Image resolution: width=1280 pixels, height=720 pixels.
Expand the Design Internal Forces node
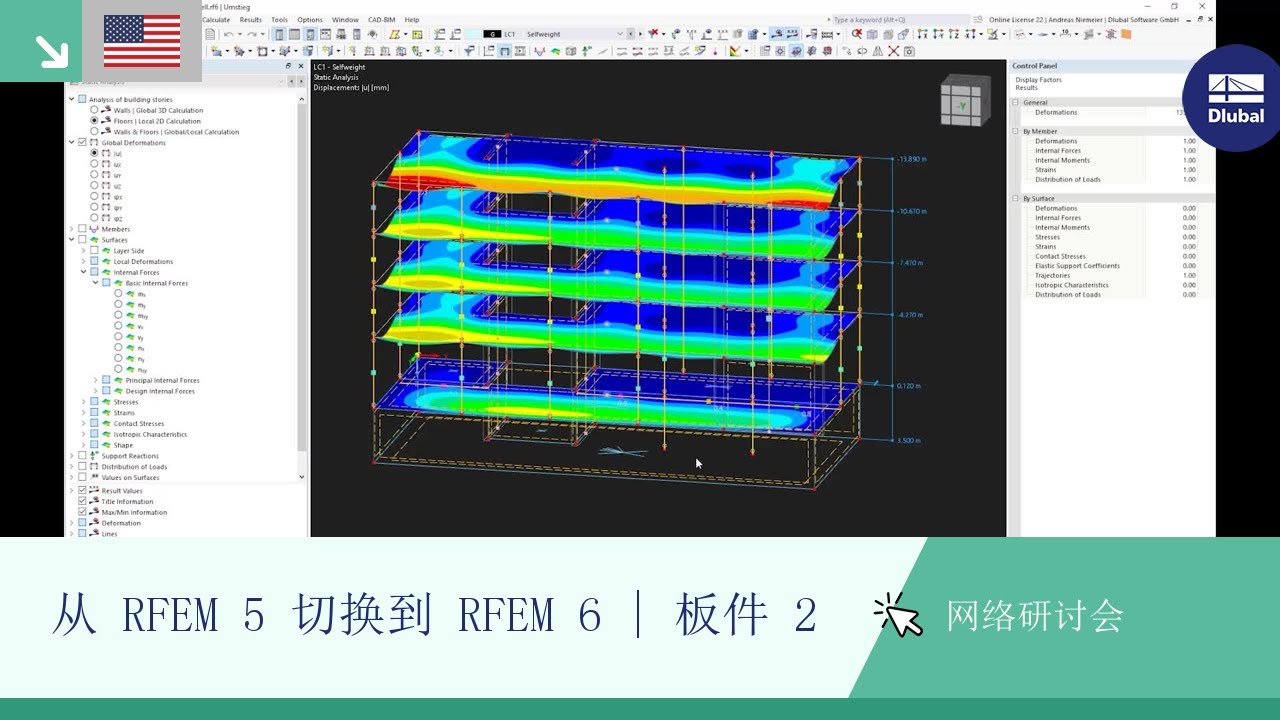[x=96, y=391]
